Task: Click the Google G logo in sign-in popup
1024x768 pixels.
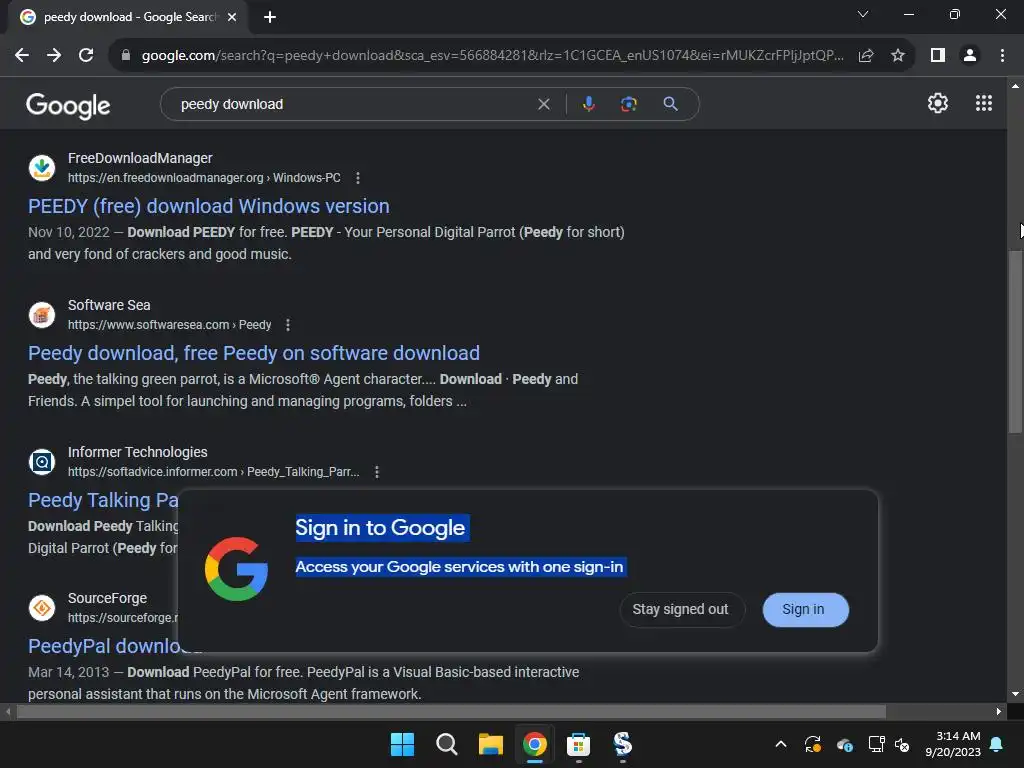Action: pyautogui.click(x=236, y=569)
